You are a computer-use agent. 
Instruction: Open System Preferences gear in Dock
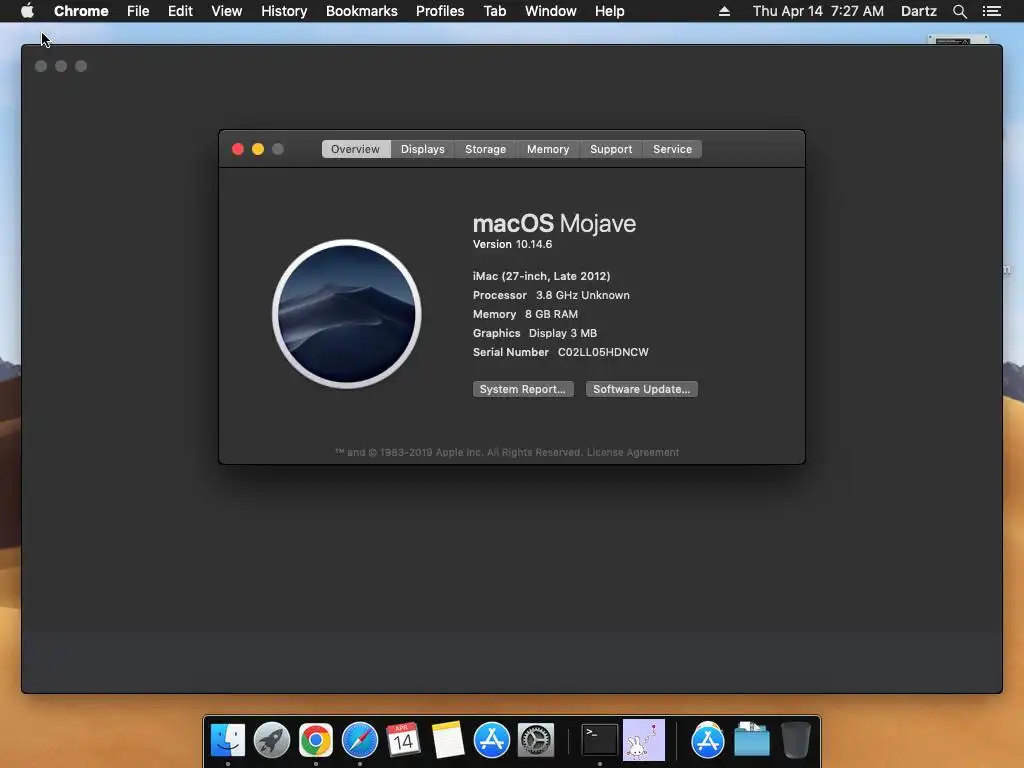click(x=536, y=740)
